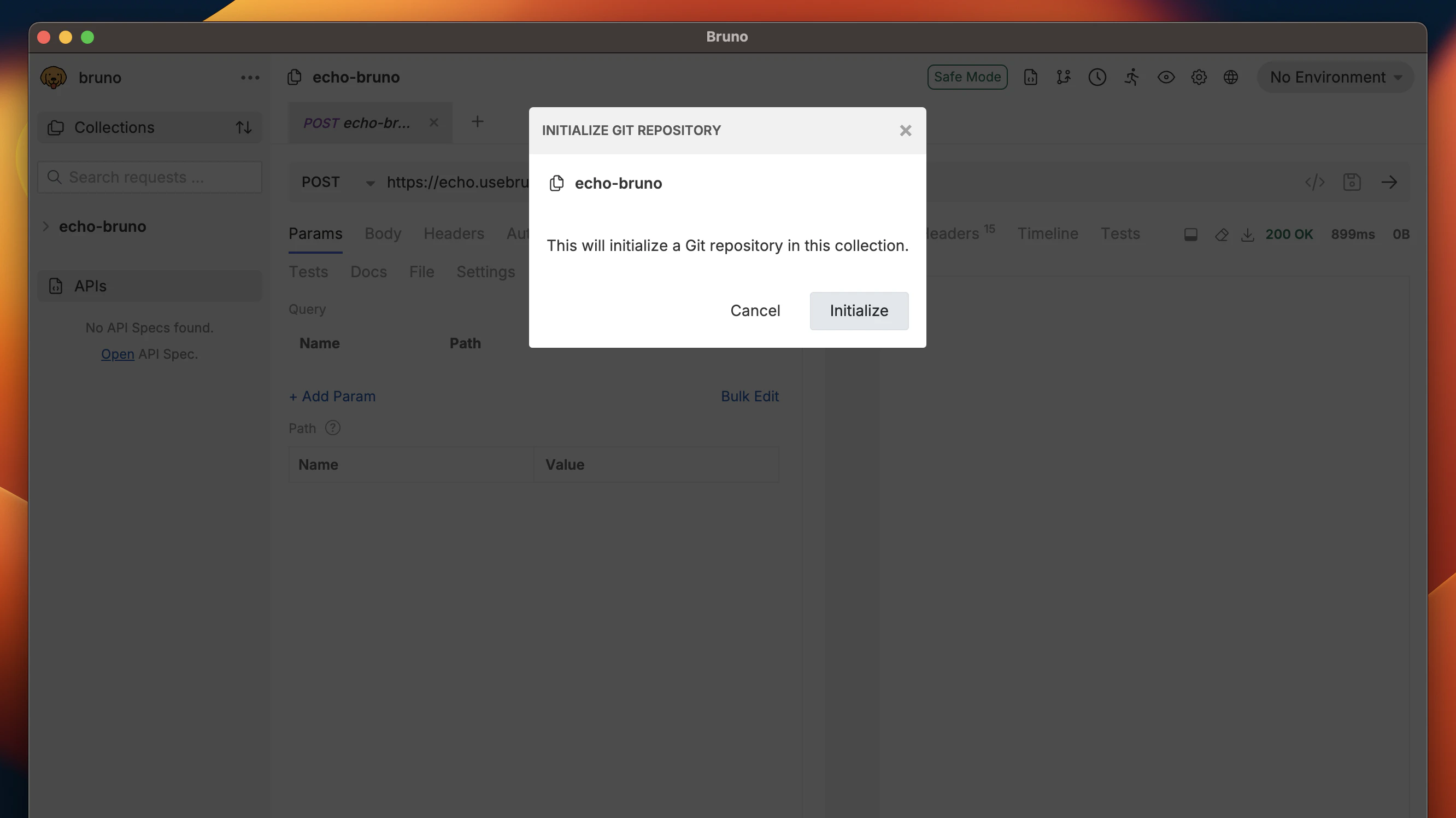The image size is (1456, 818).
Task: Open the Git version control panel icon
Action: 1063,78
